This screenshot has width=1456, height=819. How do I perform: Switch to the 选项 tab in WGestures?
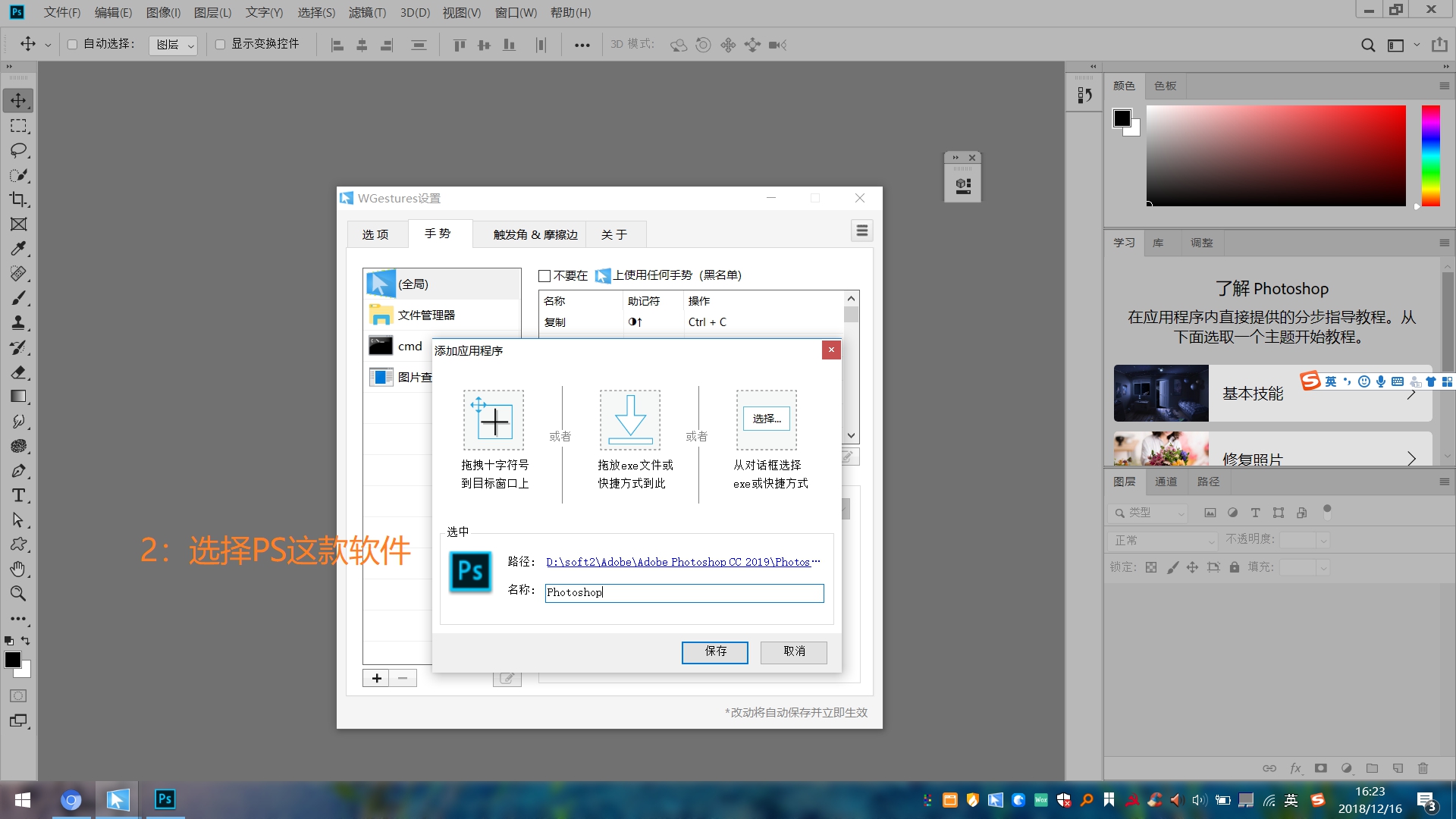click(x=375, y=234)
